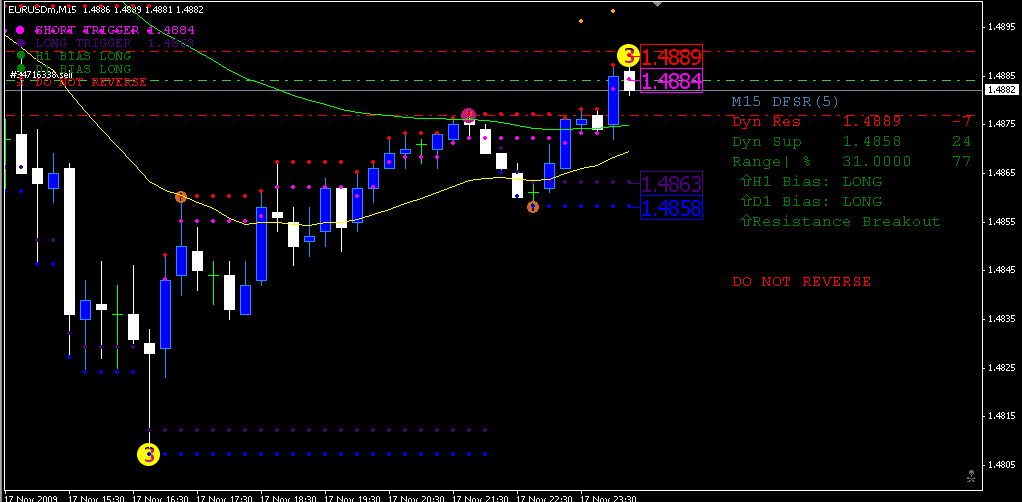Screen dimensions: 1022x502
Task: Click the 1.4865 price axis label
Action: click(1002, 173)
